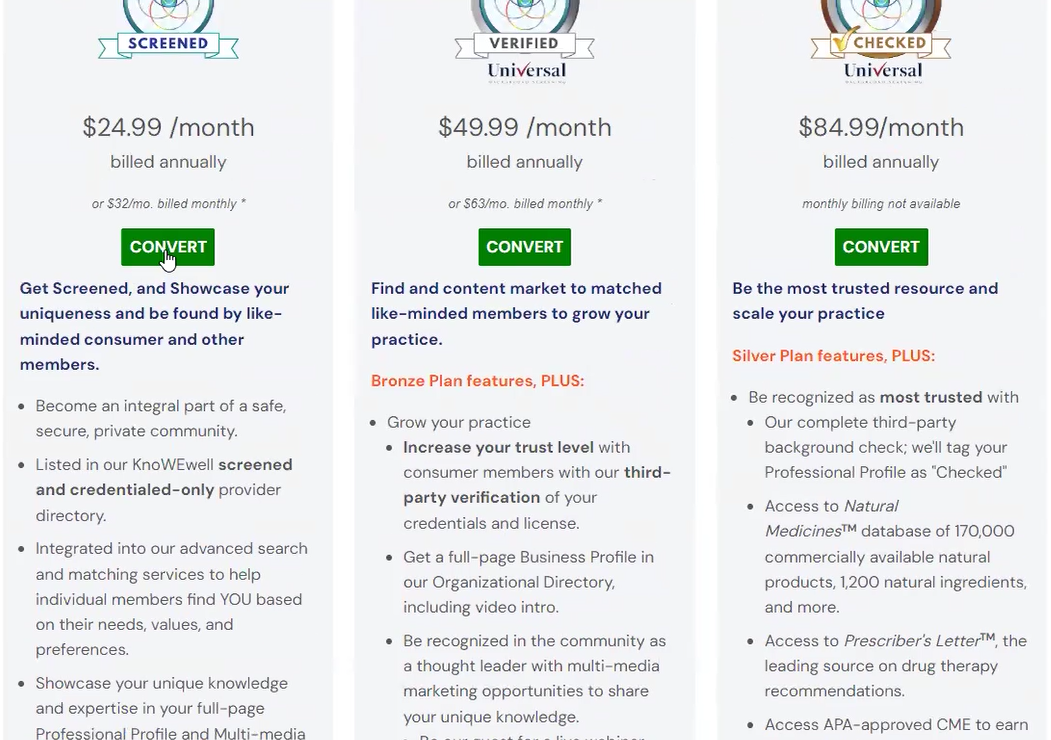The image size is (1051, 740).
Task: Click the Checked Universal badge icon
Action: click(881, 42)
